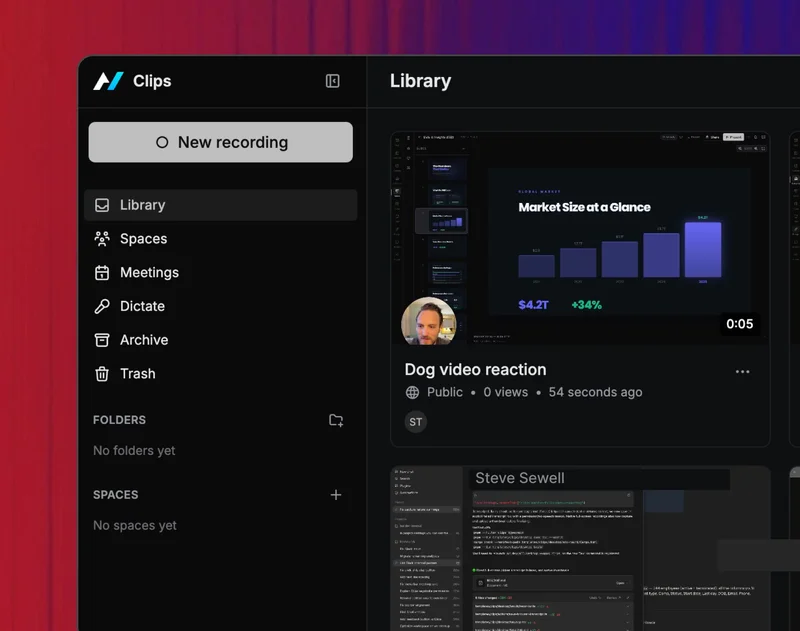The width and height of the screenshot is (800, 631).
Task: Open the Dog video reaction thumbnail
Action: (580, 239)
